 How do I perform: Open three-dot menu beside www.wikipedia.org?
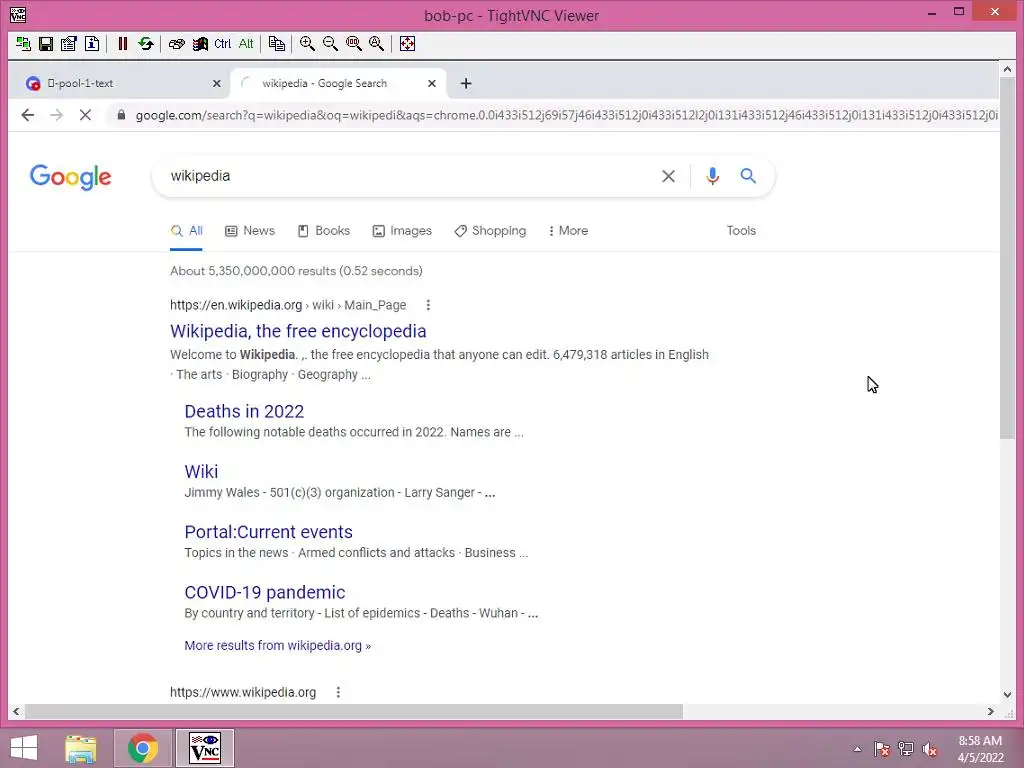click(338, 692)
